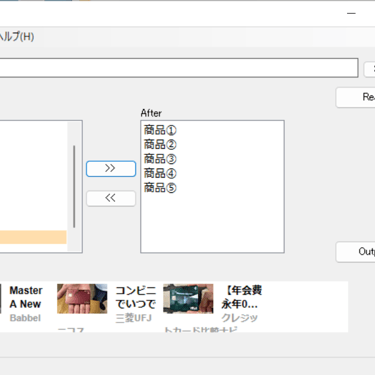
Task: Select 商品④ in the After list
Action: [160, 173]
